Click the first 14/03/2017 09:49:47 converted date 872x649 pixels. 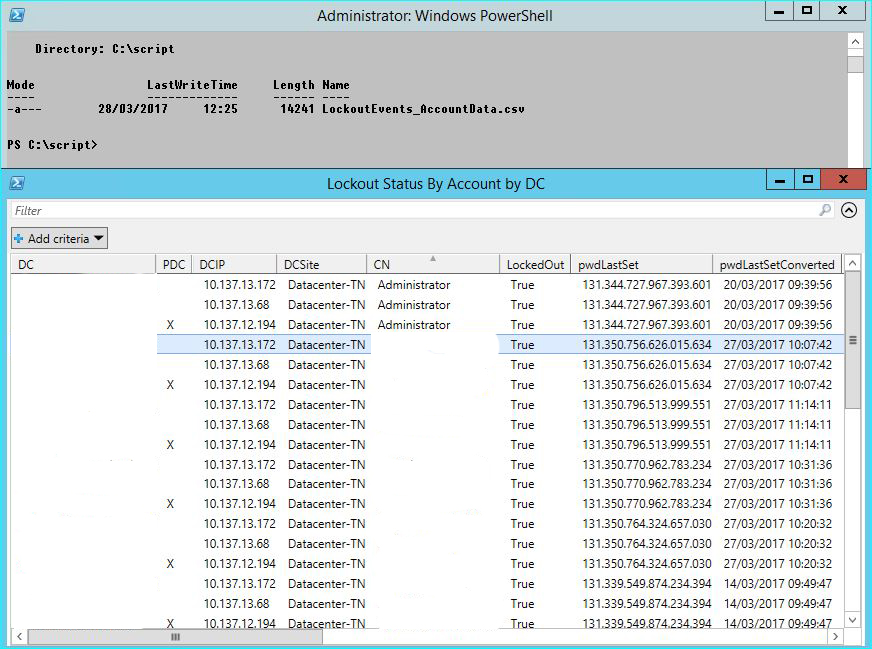tap(777, 584)
